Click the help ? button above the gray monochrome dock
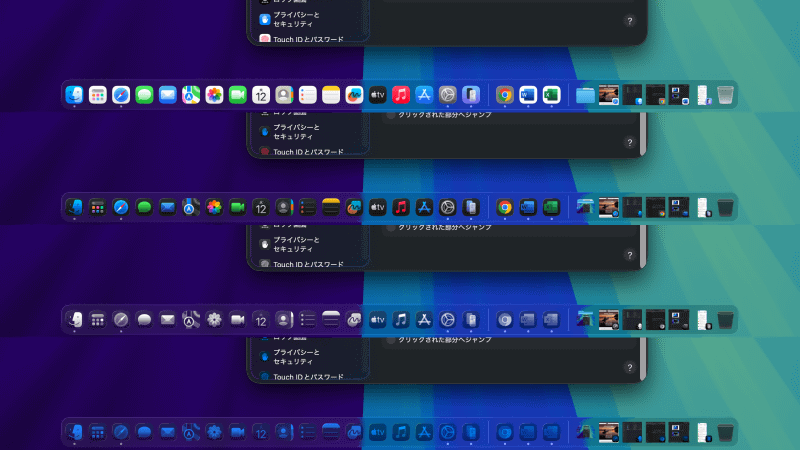The image size is (800, 450). pos(630,255)
